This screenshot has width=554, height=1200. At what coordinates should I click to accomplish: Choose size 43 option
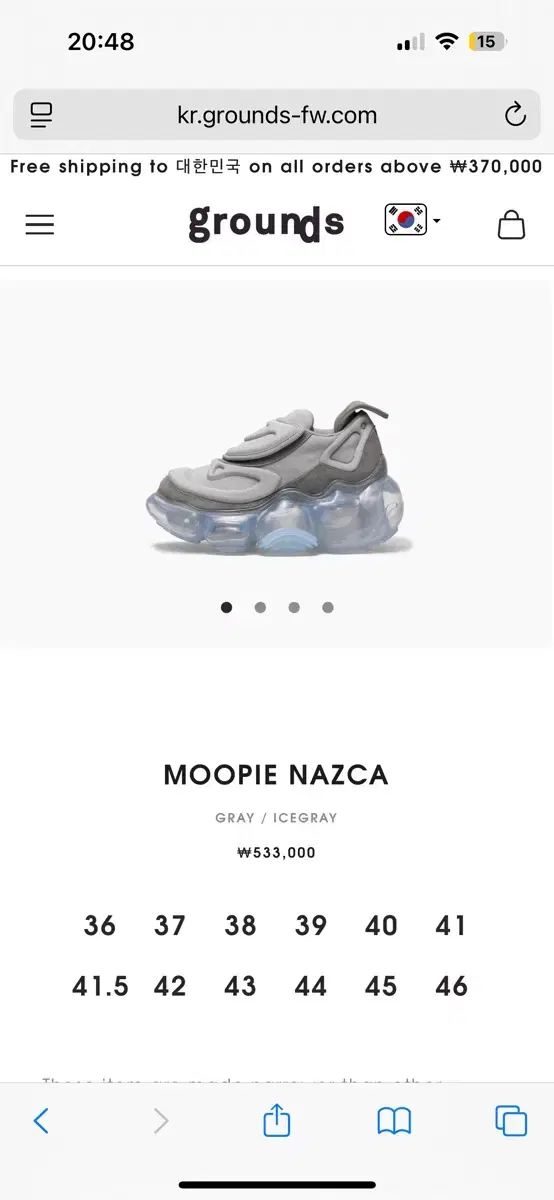click(240, 987)
